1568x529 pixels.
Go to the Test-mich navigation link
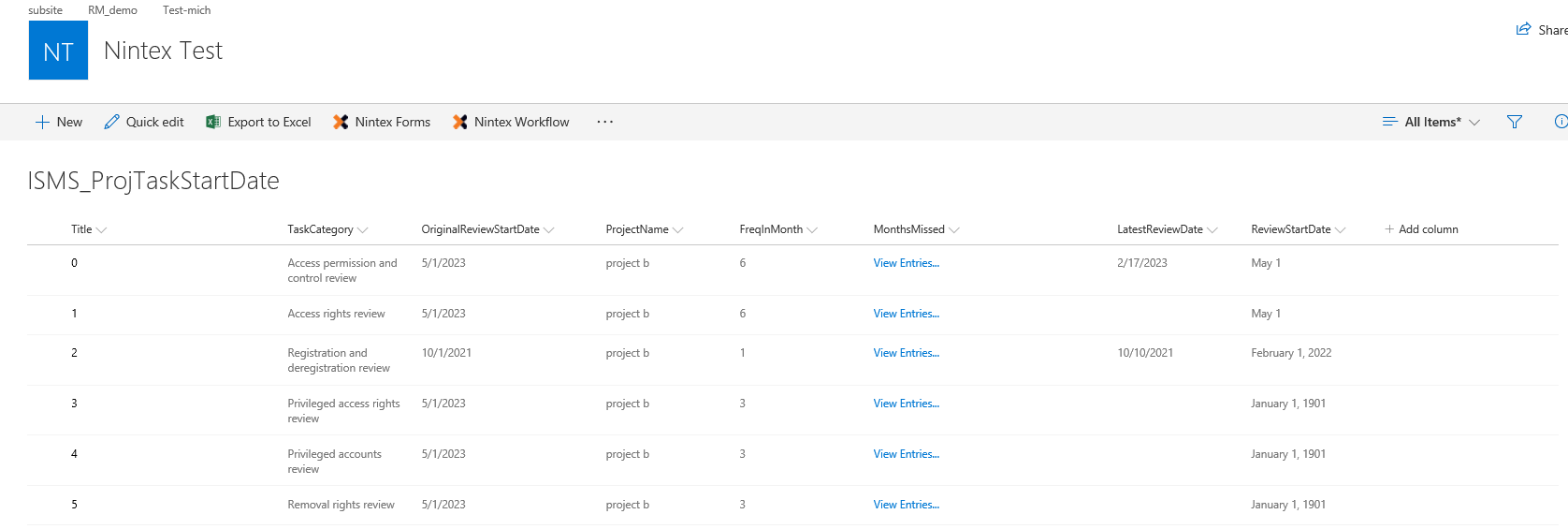(186, 10)
